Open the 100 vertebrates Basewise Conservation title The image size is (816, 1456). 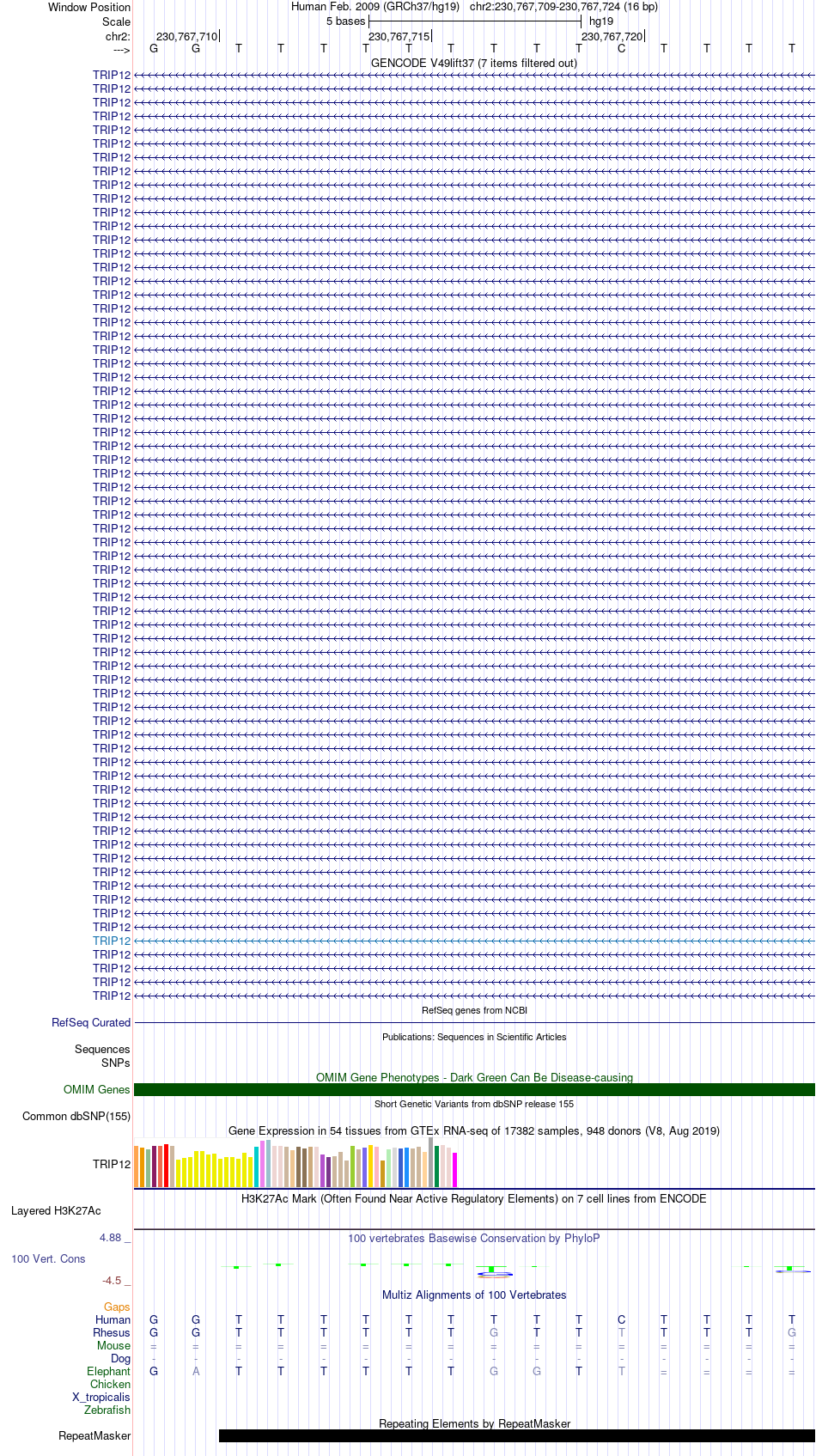point(474,1238)
